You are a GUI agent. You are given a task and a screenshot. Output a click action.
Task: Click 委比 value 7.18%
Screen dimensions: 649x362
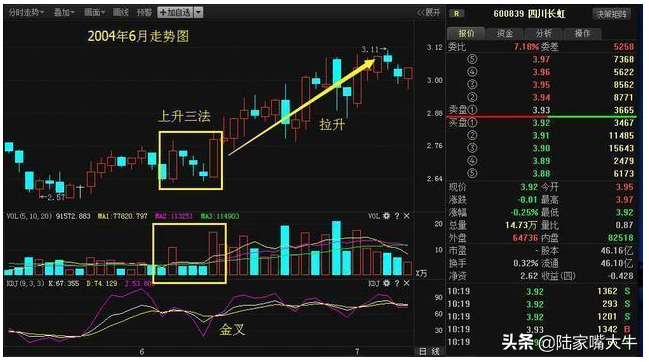click(x=526, y=46)
